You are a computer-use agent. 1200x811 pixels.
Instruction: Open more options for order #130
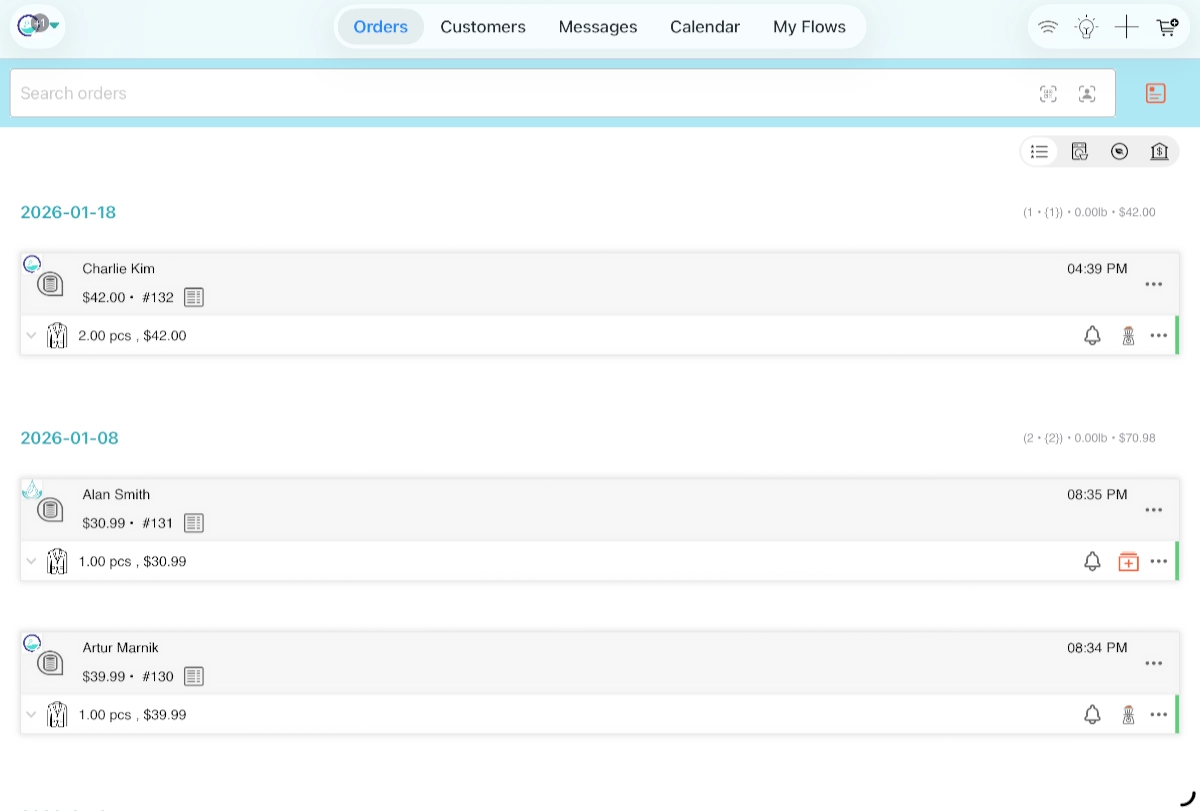click(1154, 662)
